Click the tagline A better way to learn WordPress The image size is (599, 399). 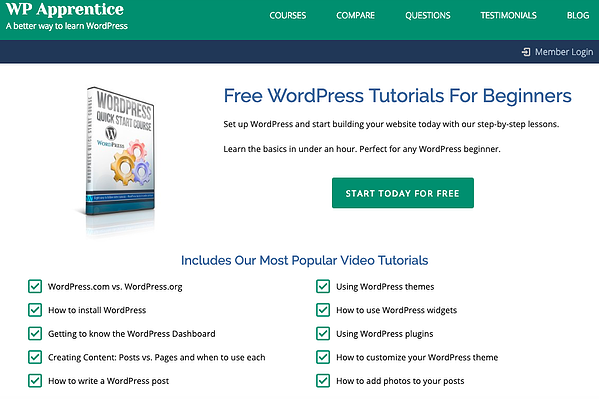coord(67,26)
